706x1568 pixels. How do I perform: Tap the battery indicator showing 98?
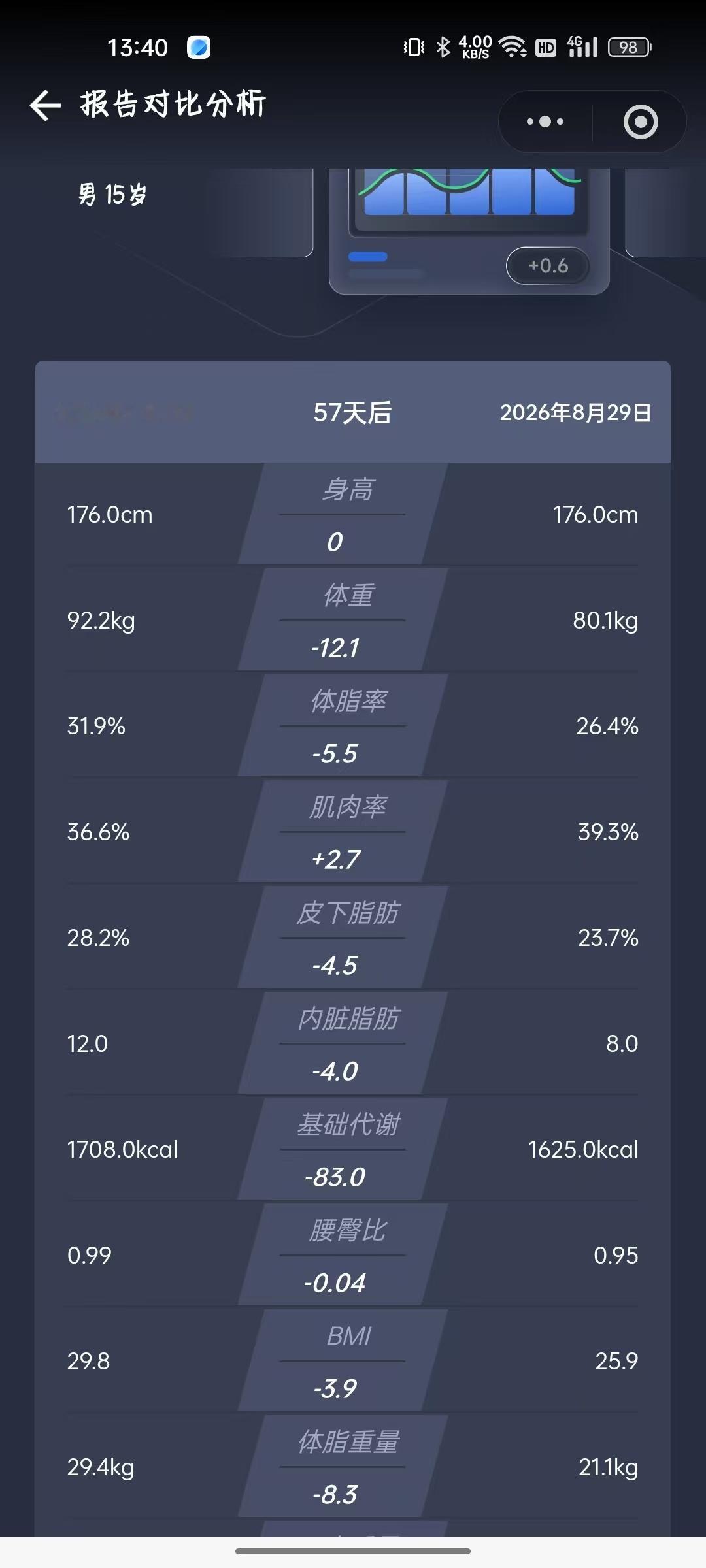(x=630, y=47)
